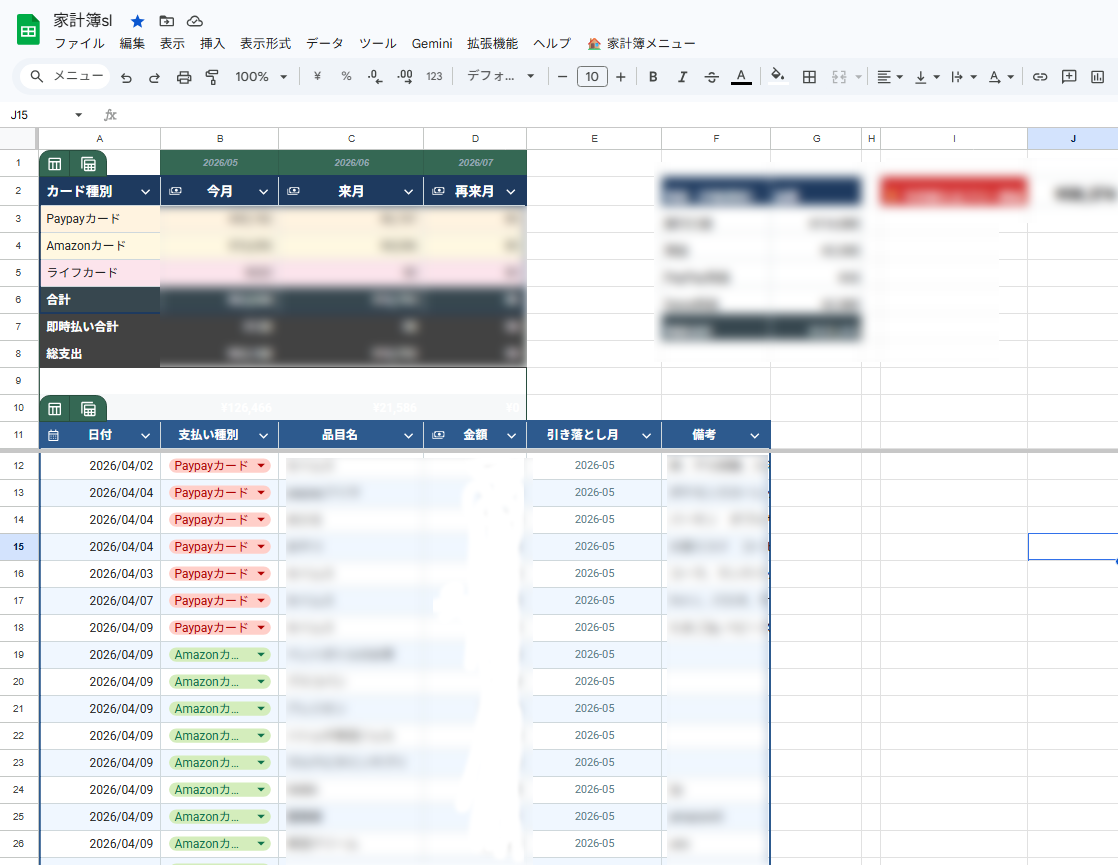Viewport: 1118px width, 865px height.
Task: Open the Gemini menu
Action: click(432, 43)
